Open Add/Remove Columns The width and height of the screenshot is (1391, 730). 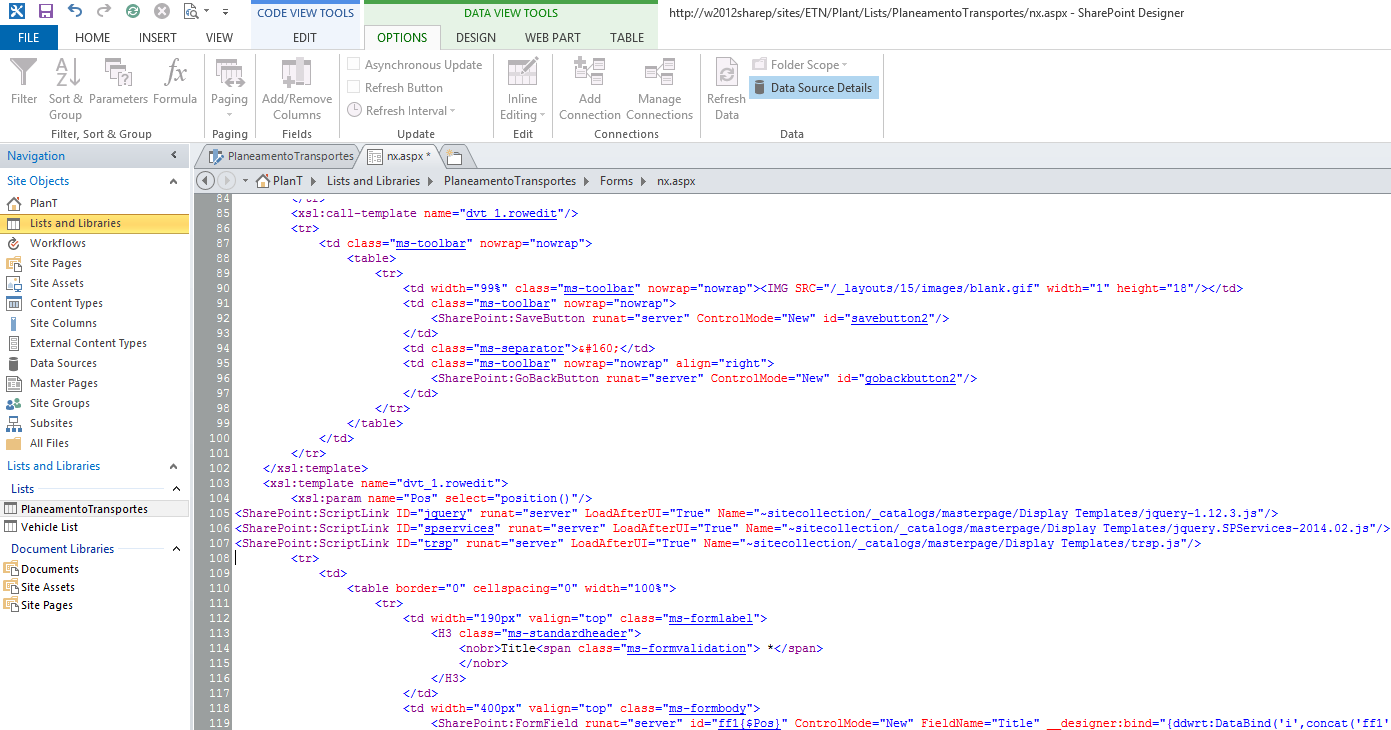coord(296,87)
